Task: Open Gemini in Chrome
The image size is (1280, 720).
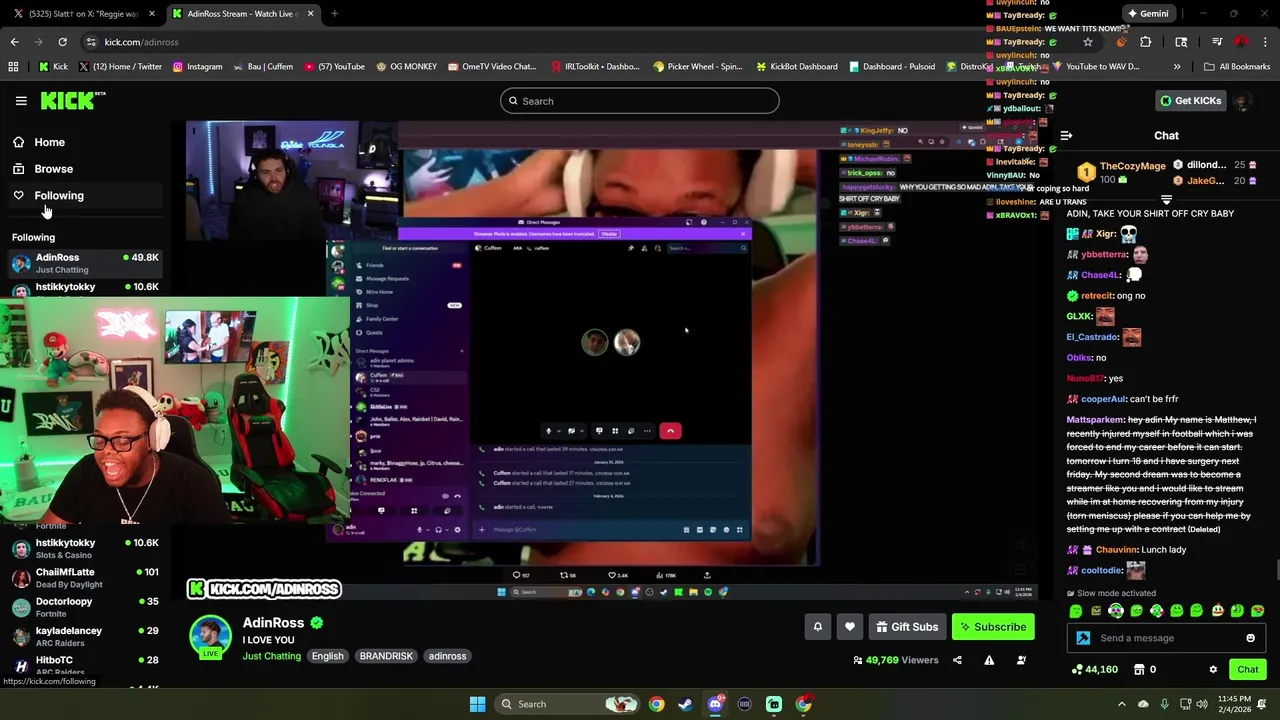Action: click(1148, 14)
